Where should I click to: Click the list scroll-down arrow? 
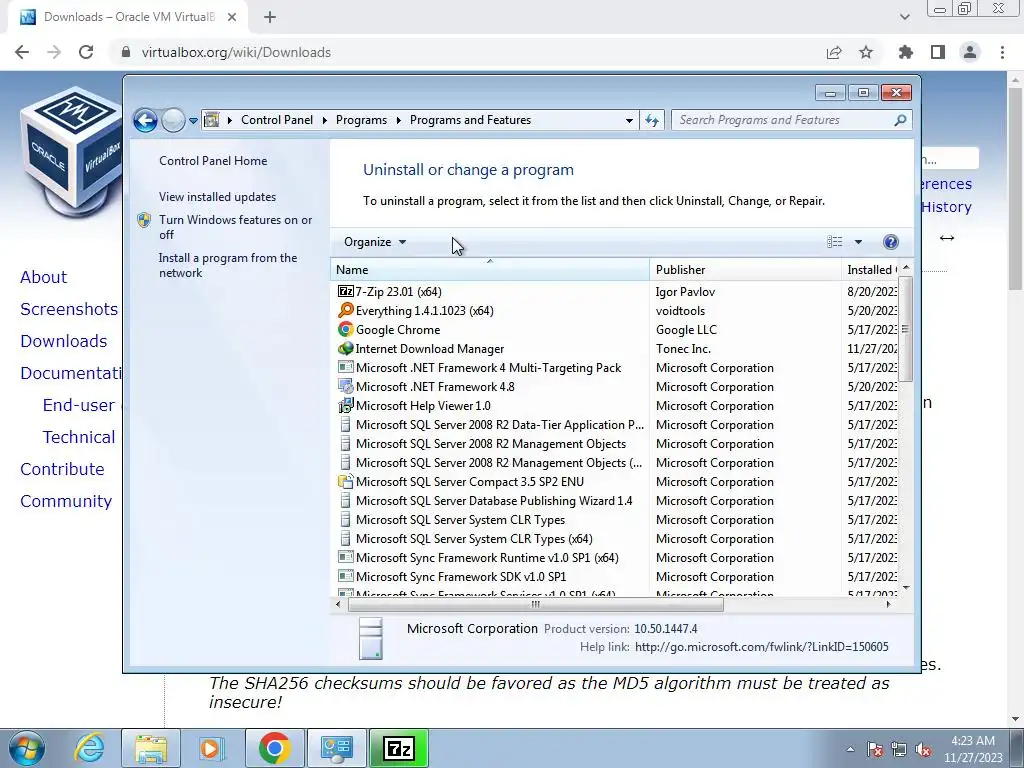coord(906,588)
